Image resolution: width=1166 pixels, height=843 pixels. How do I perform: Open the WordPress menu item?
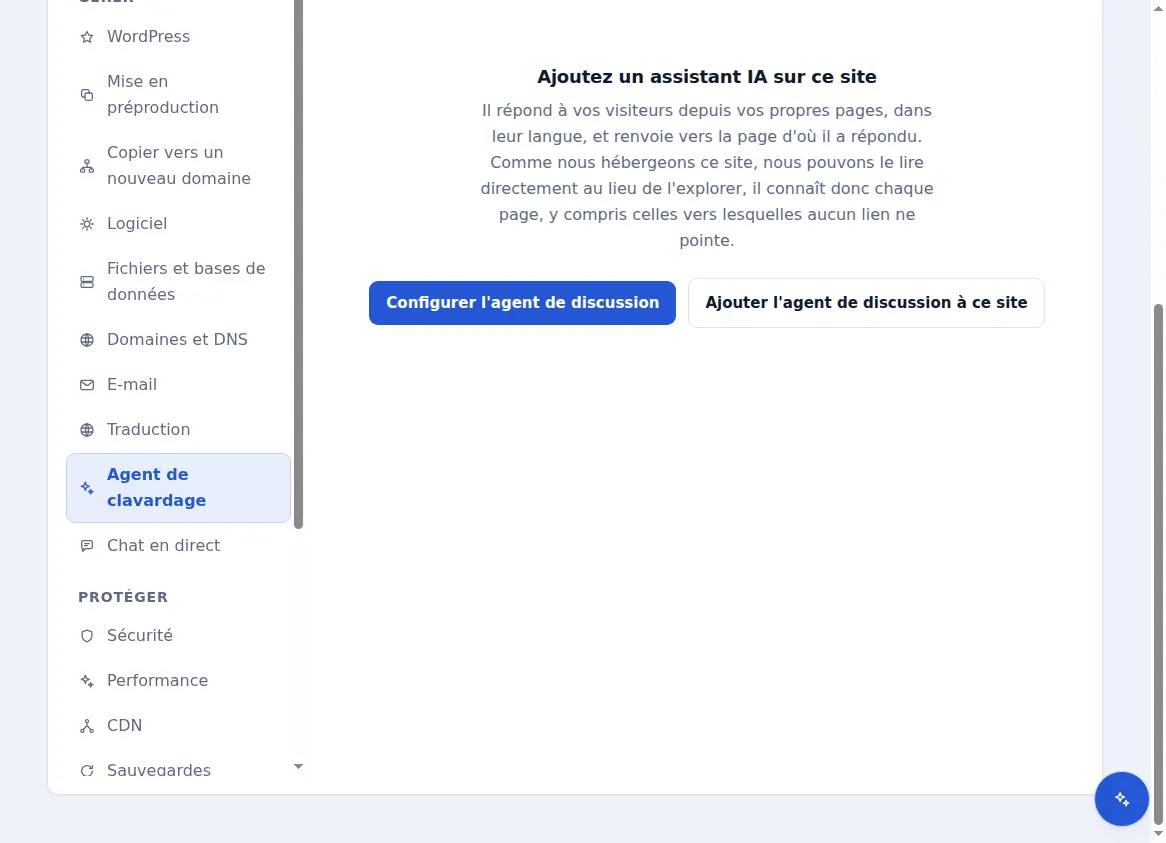coord(178,36)
